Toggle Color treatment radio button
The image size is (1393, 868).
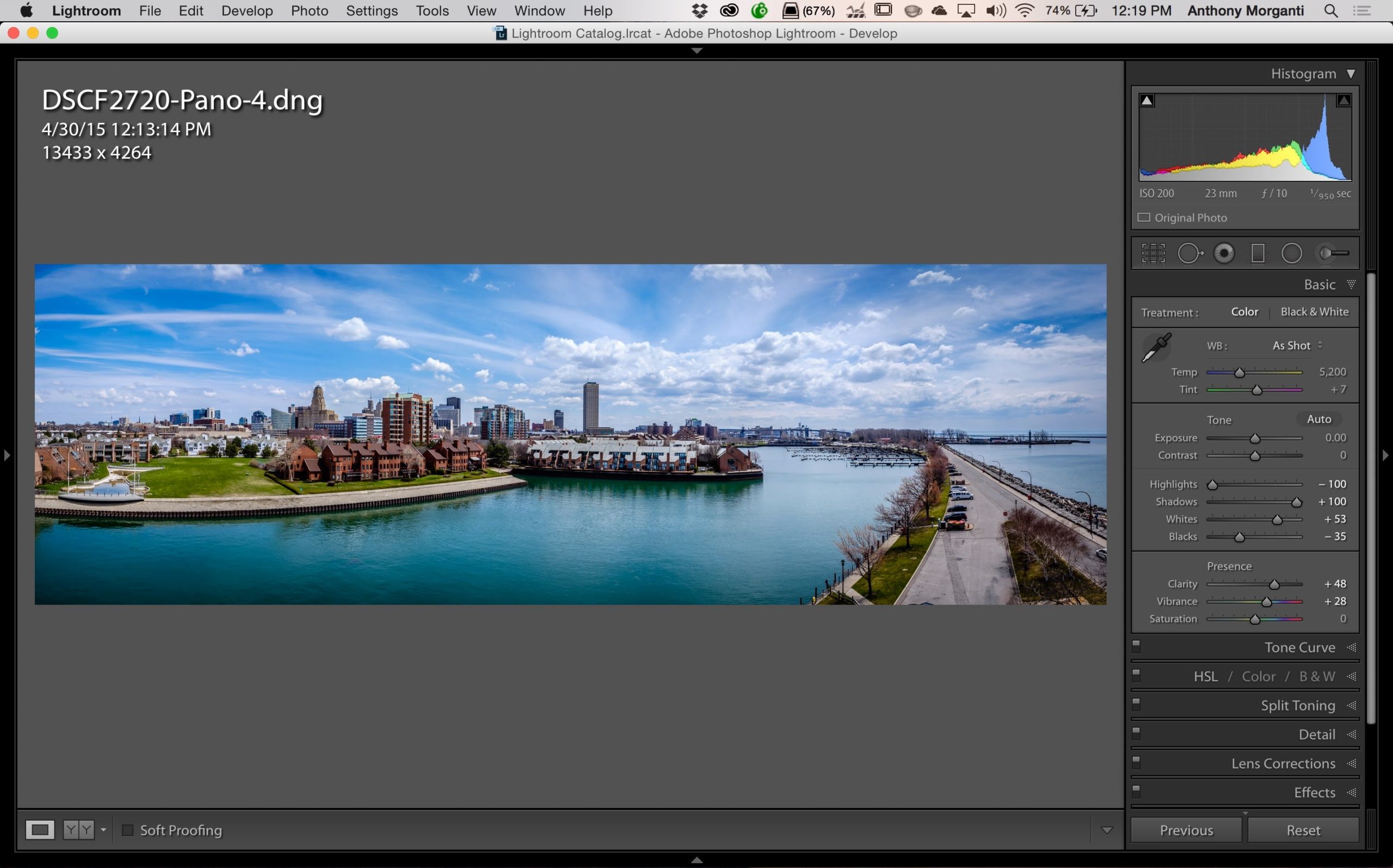[x=1246, y=311]
